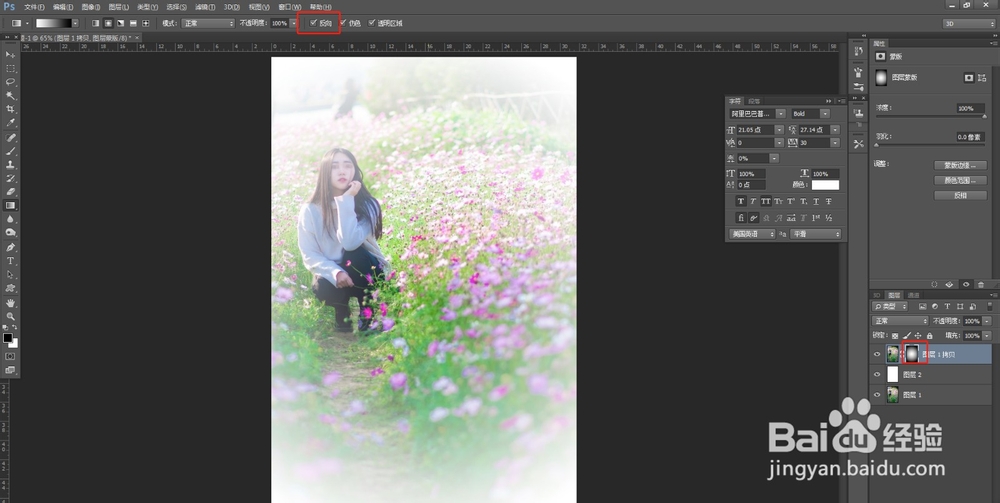Screen dimensions: 1000x503
Task: Open the 美国英语 language dropdown
Action: coord(753,234)
